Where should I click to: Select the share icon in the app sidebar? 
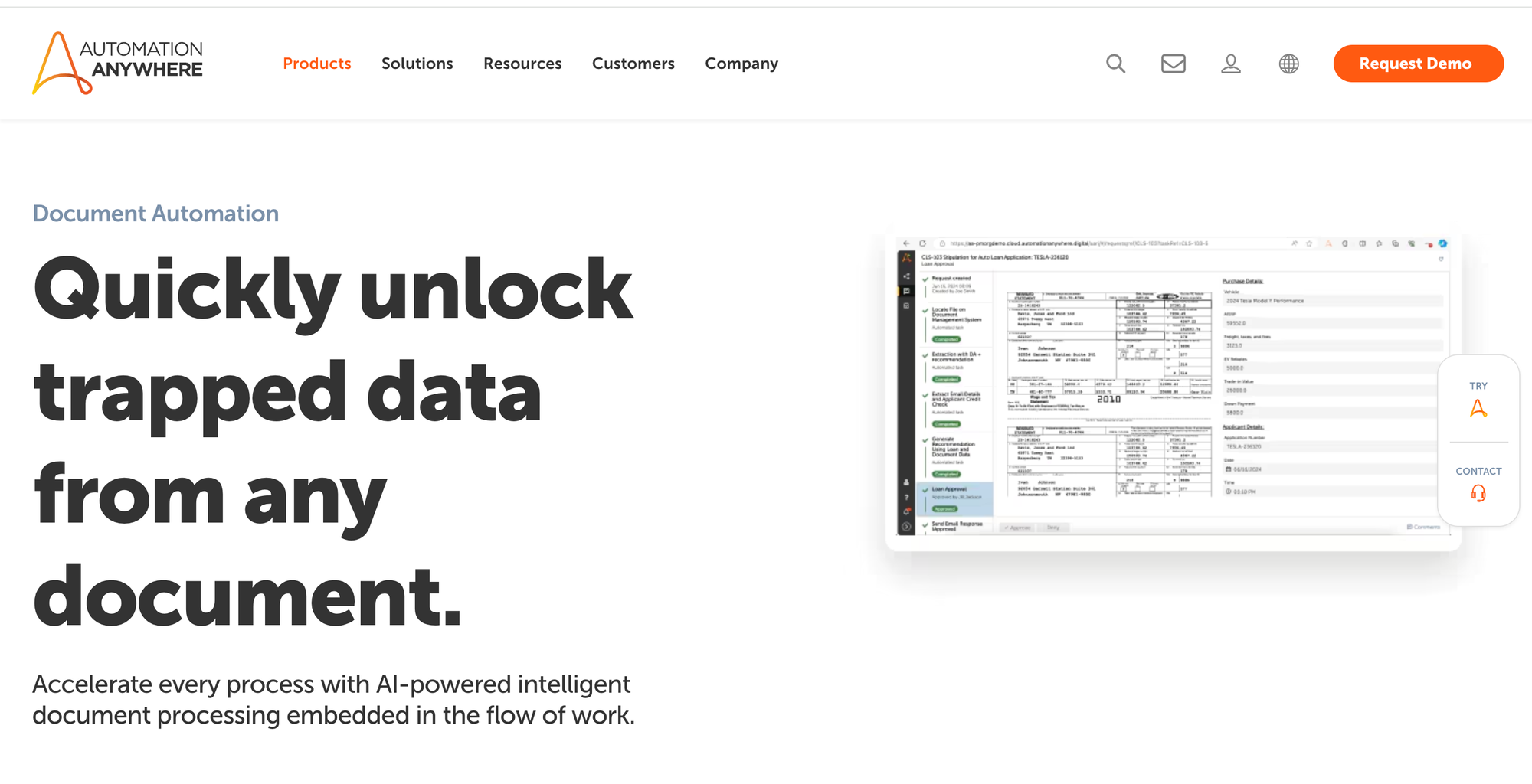pos(906,276)
